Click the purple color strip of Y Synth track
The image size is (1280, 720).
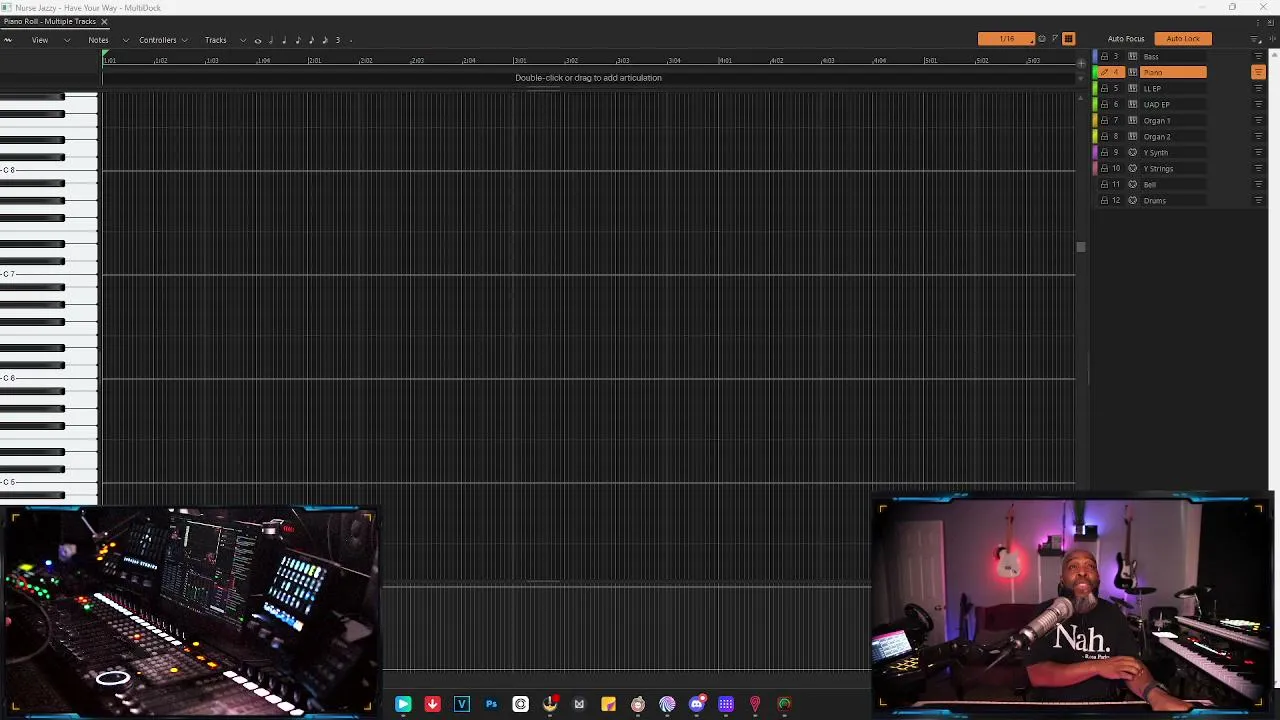[x=1094, y=152]
